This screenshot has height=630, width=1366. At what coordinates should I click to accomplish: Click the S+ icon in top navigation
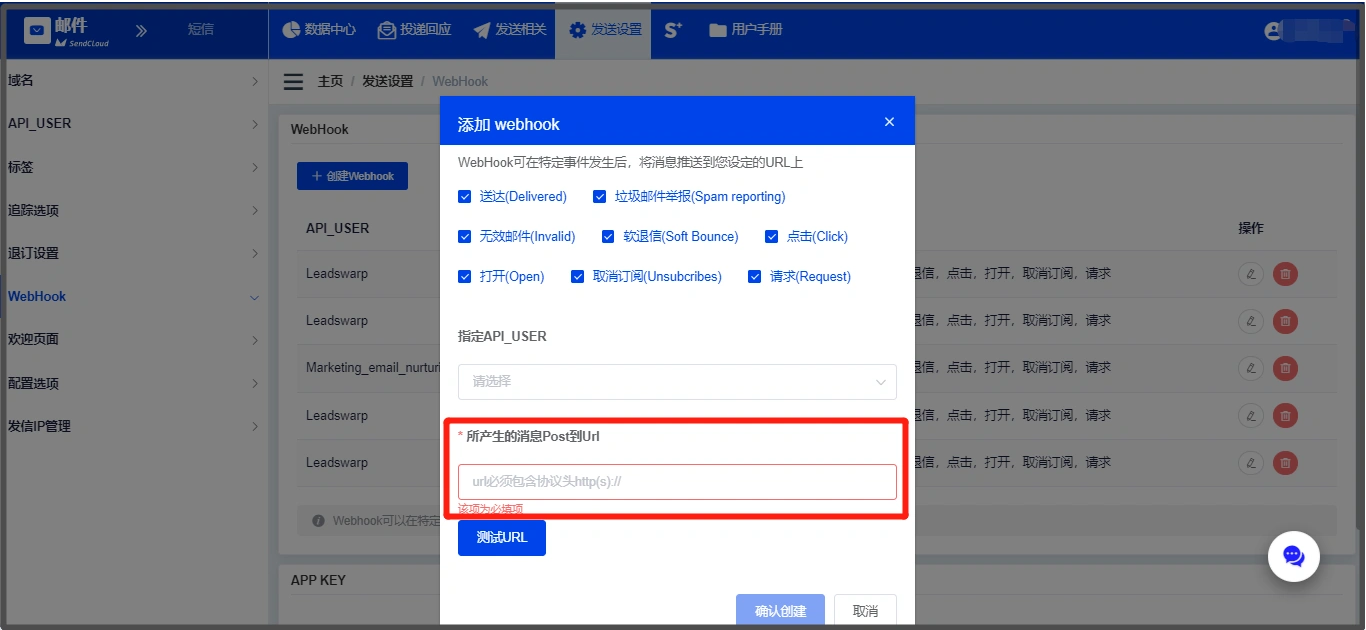[x=673, y=30]
